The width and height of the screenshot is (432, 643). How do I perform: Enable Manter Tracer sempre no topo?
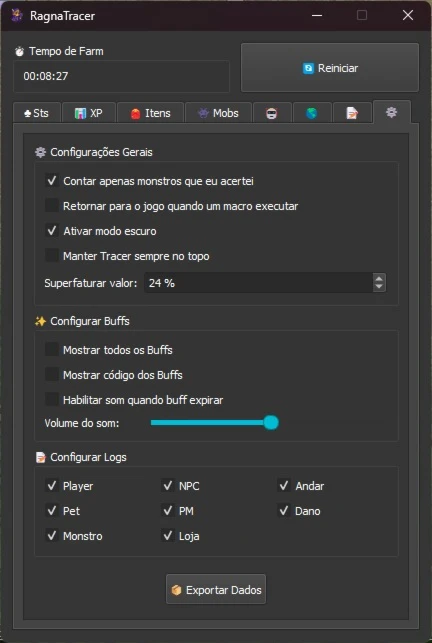52,256
